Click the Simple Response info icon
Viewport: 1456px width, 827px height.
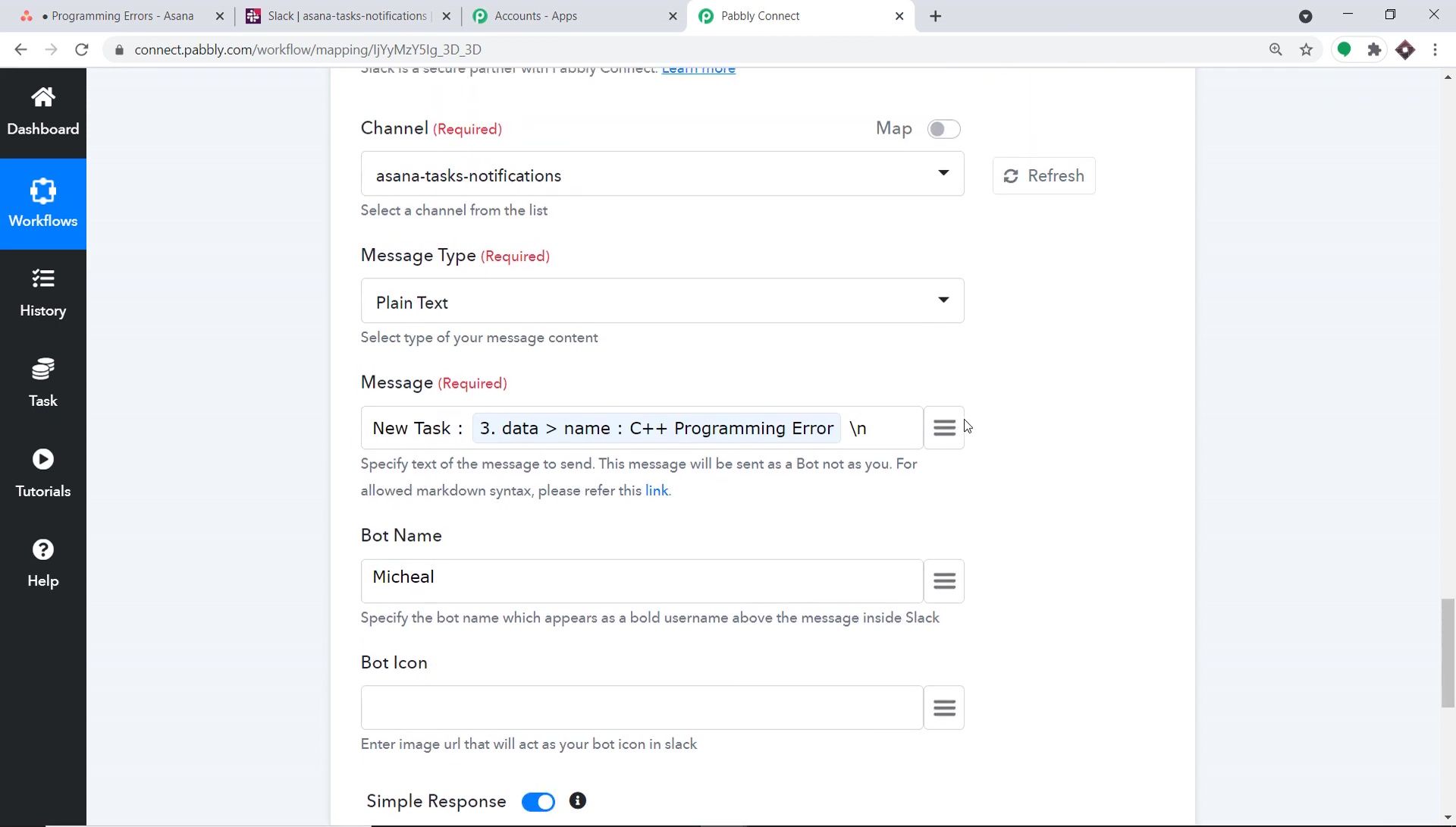578,801
